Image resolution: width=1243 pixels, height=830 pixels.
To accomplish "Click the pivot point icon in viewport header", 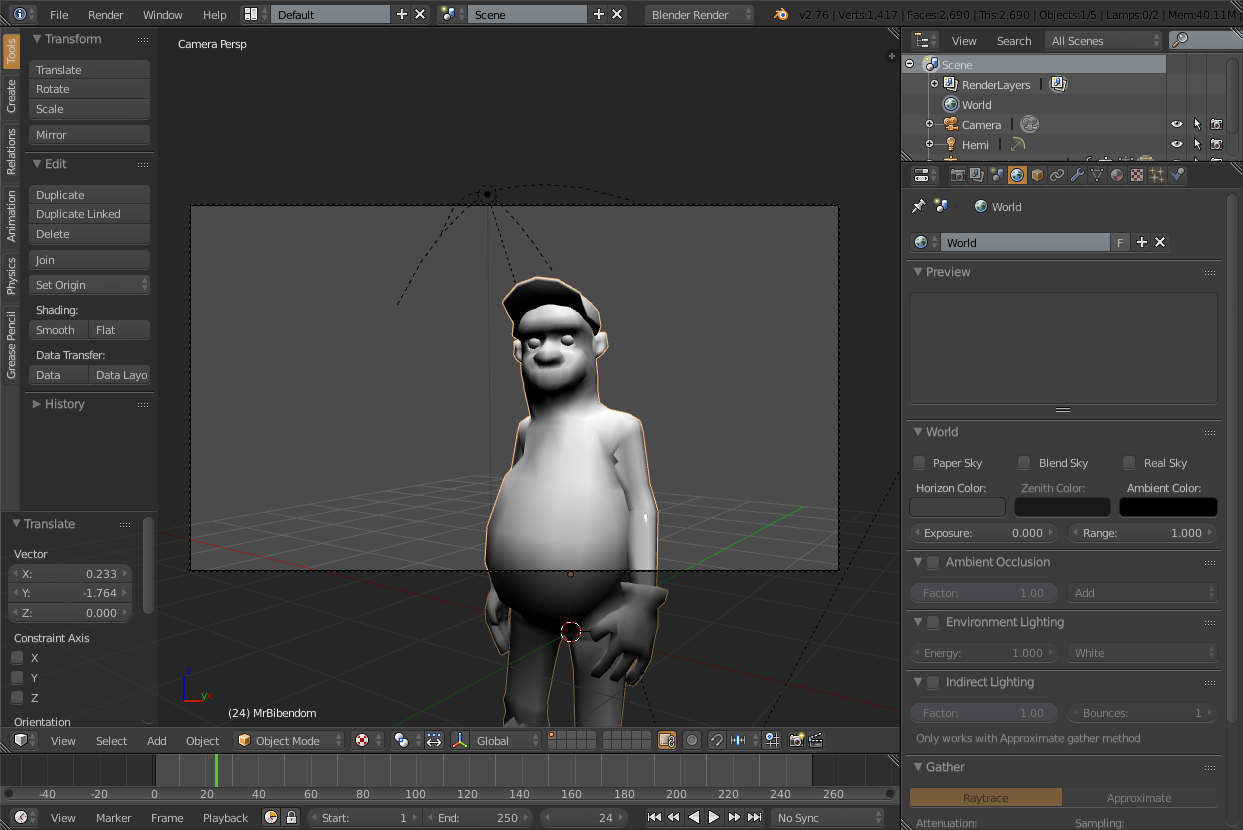I will point(402,740).
